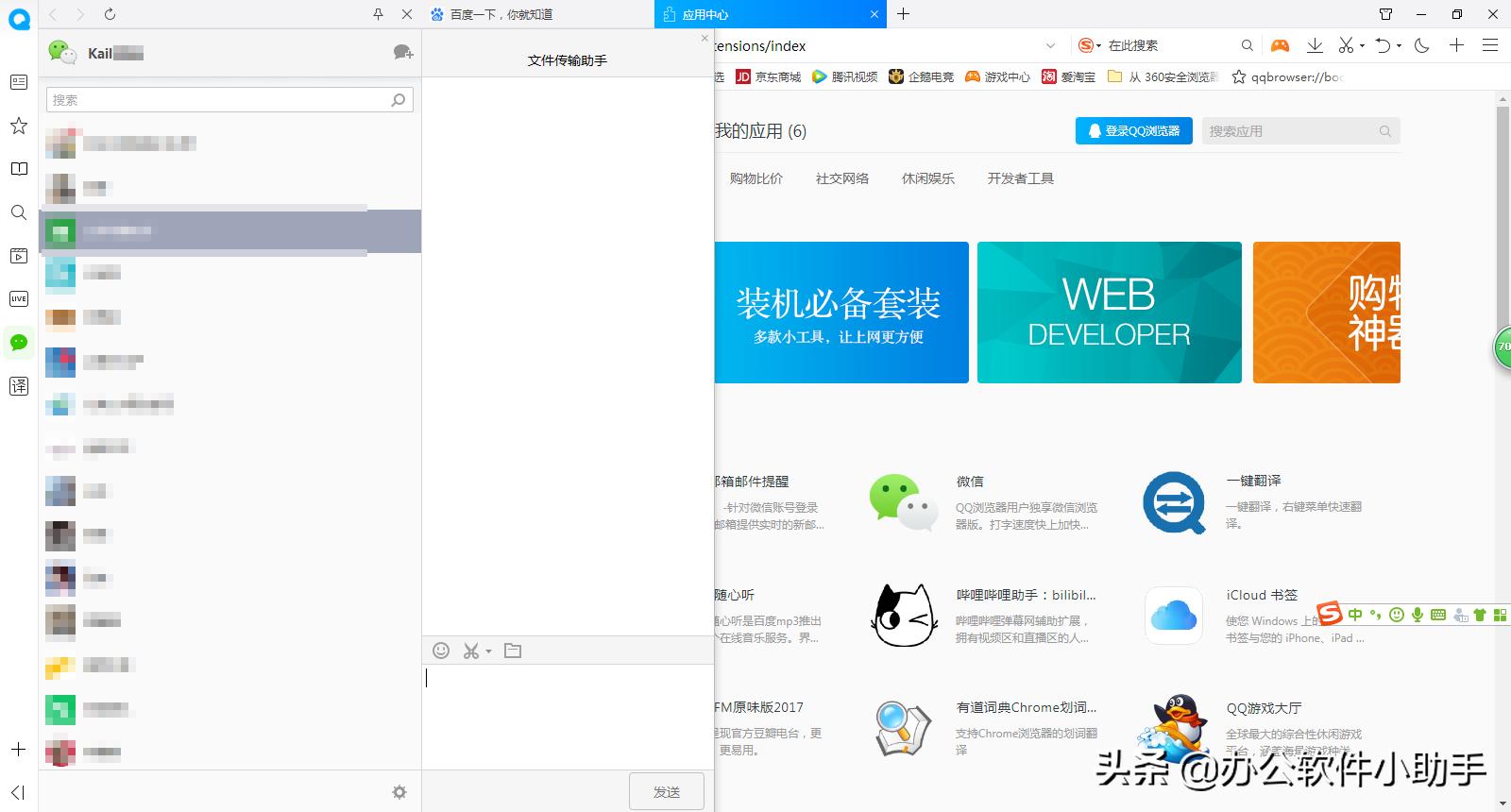Open the browser hamburger menu
Viewport: 1511px width, 812px height.
click(1490, 45)
